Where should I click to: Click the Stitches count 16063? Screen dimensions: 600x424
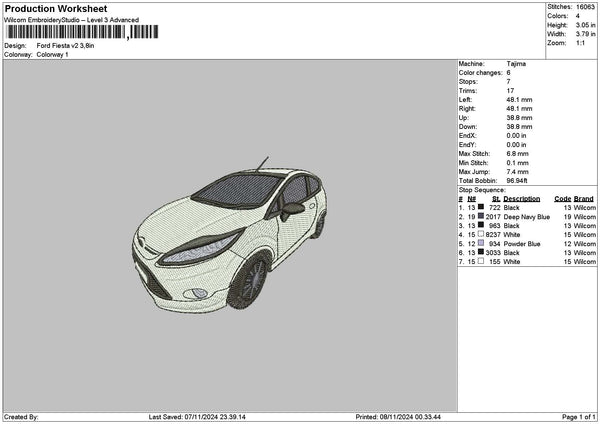click(x=585, y=6)
